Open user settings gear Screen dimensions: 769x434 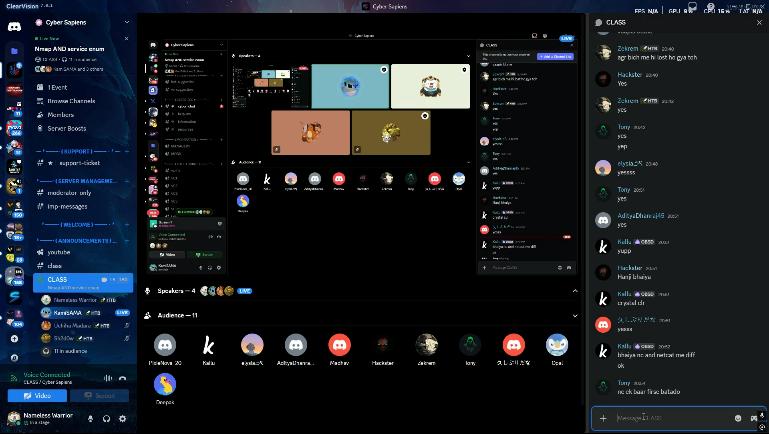click(x=123, y=418)
